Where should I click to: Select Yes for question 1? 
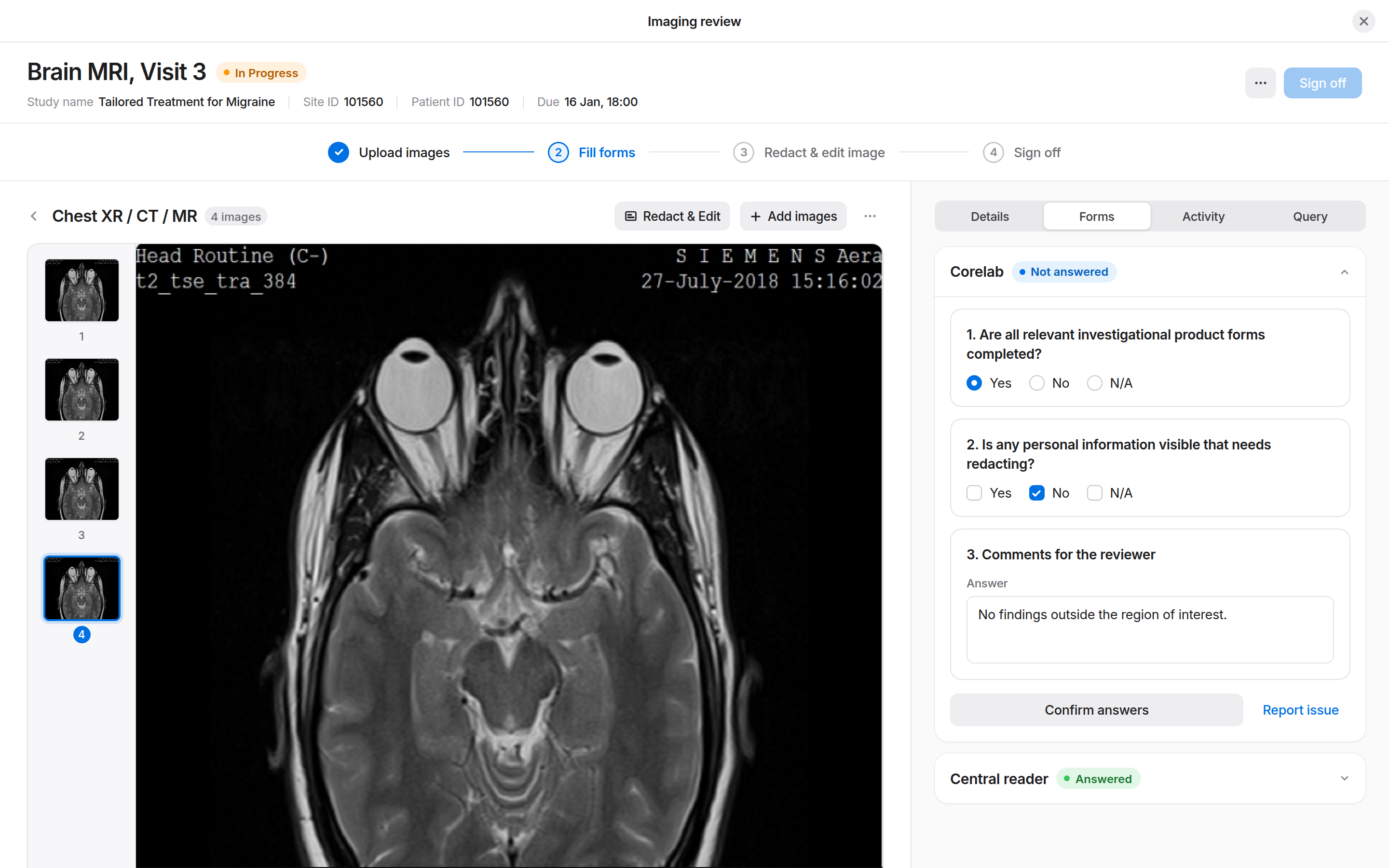pos(974,383)
